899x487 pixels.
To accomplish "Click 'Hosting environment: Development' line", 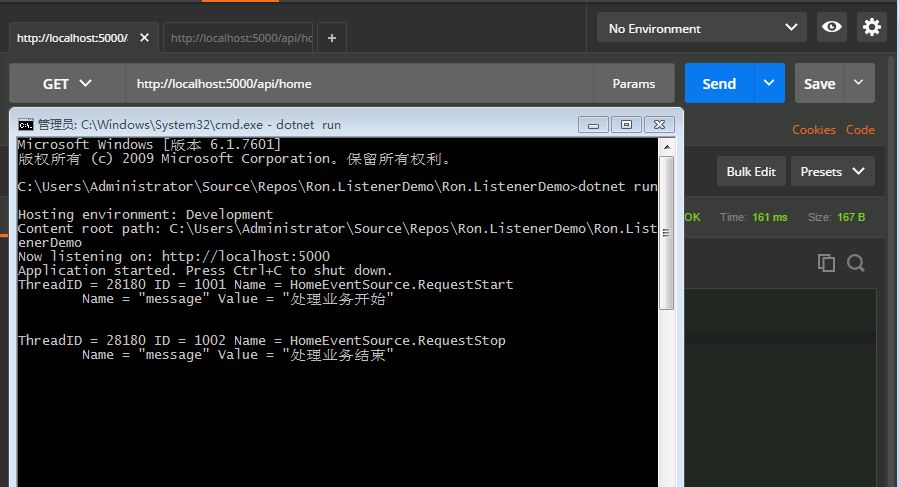I will click(146, 215).
